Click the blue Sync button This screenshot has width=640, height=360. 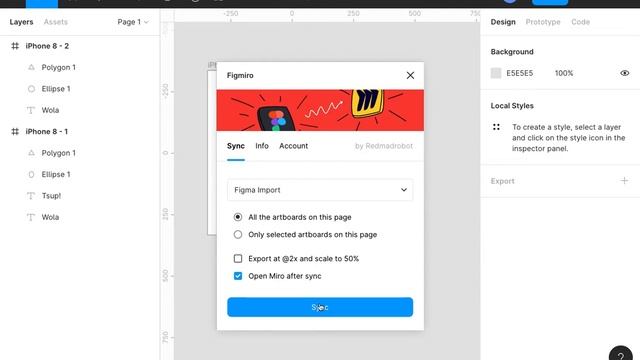(x=320, y=307)
